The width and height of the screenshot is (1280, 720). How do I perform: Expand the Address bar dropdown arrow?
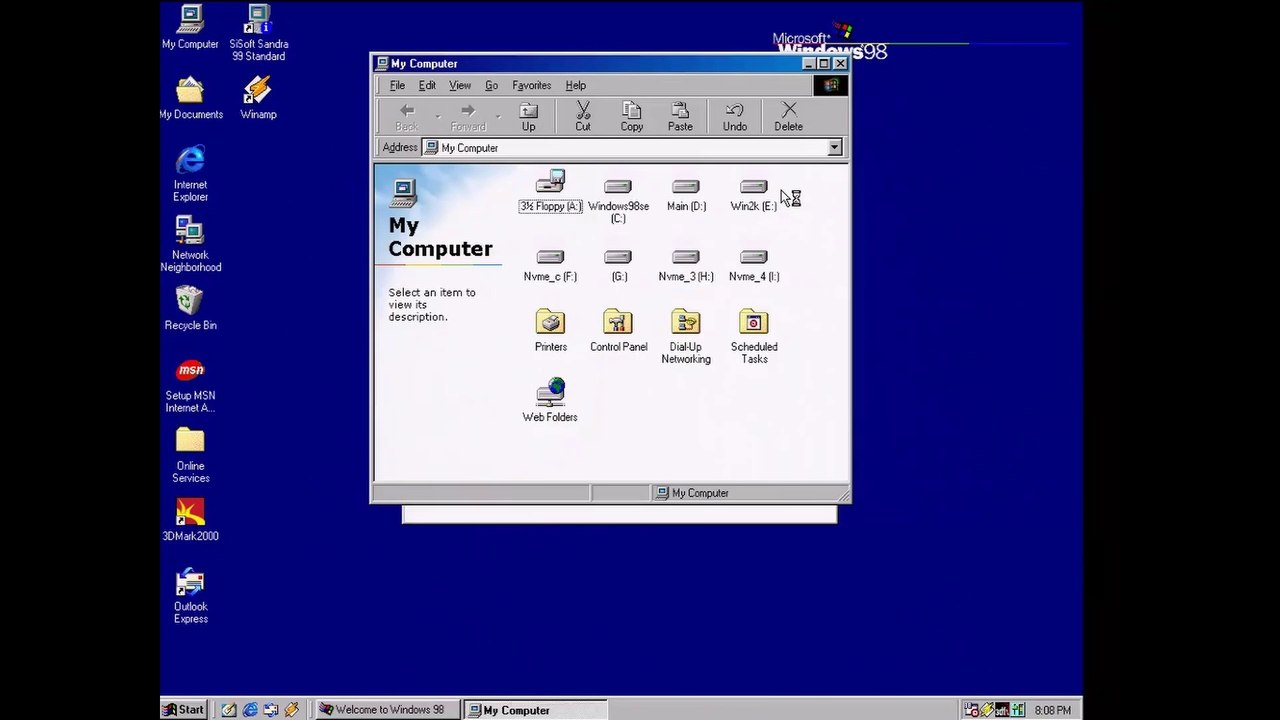coord(834,148)
